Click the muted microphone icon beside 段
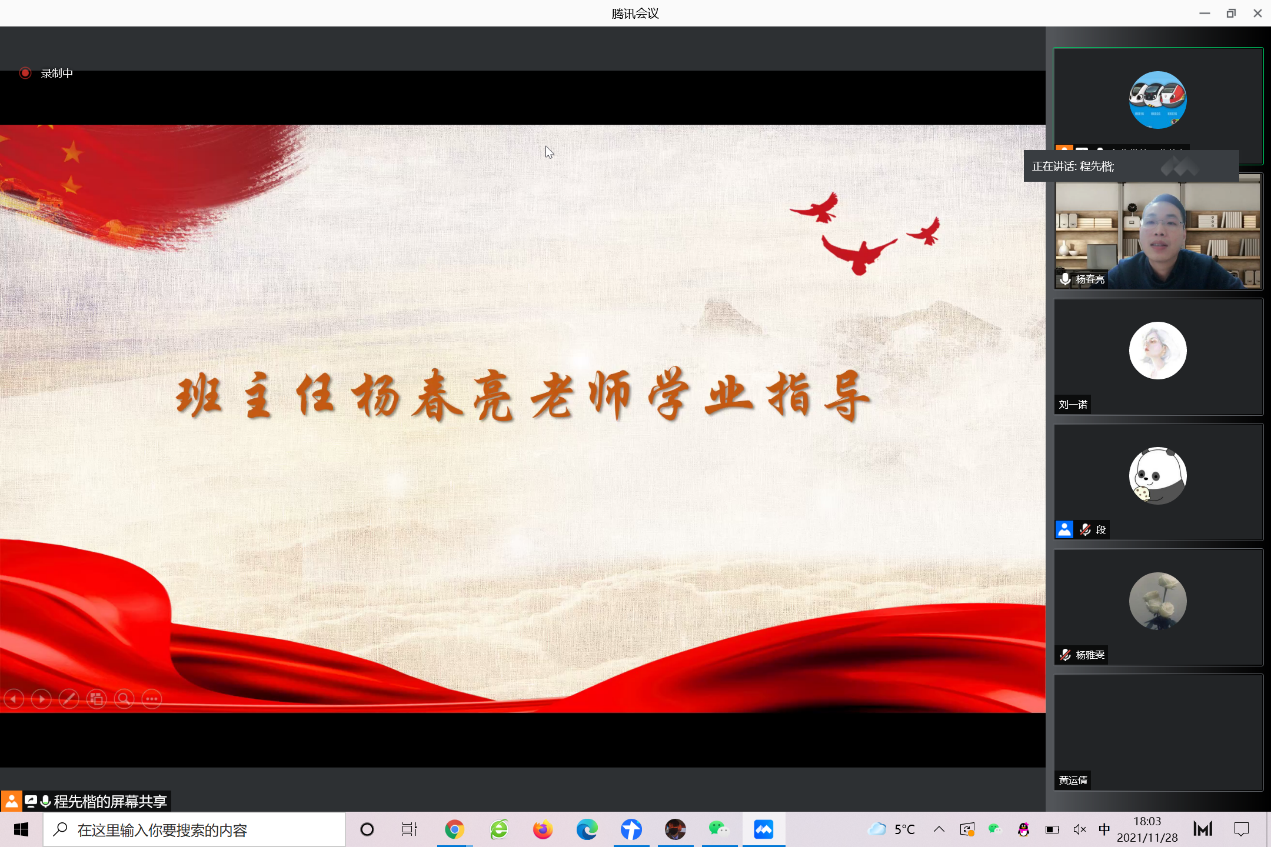The height and width of the screenshot is (847, 1271). [1085, 530]
